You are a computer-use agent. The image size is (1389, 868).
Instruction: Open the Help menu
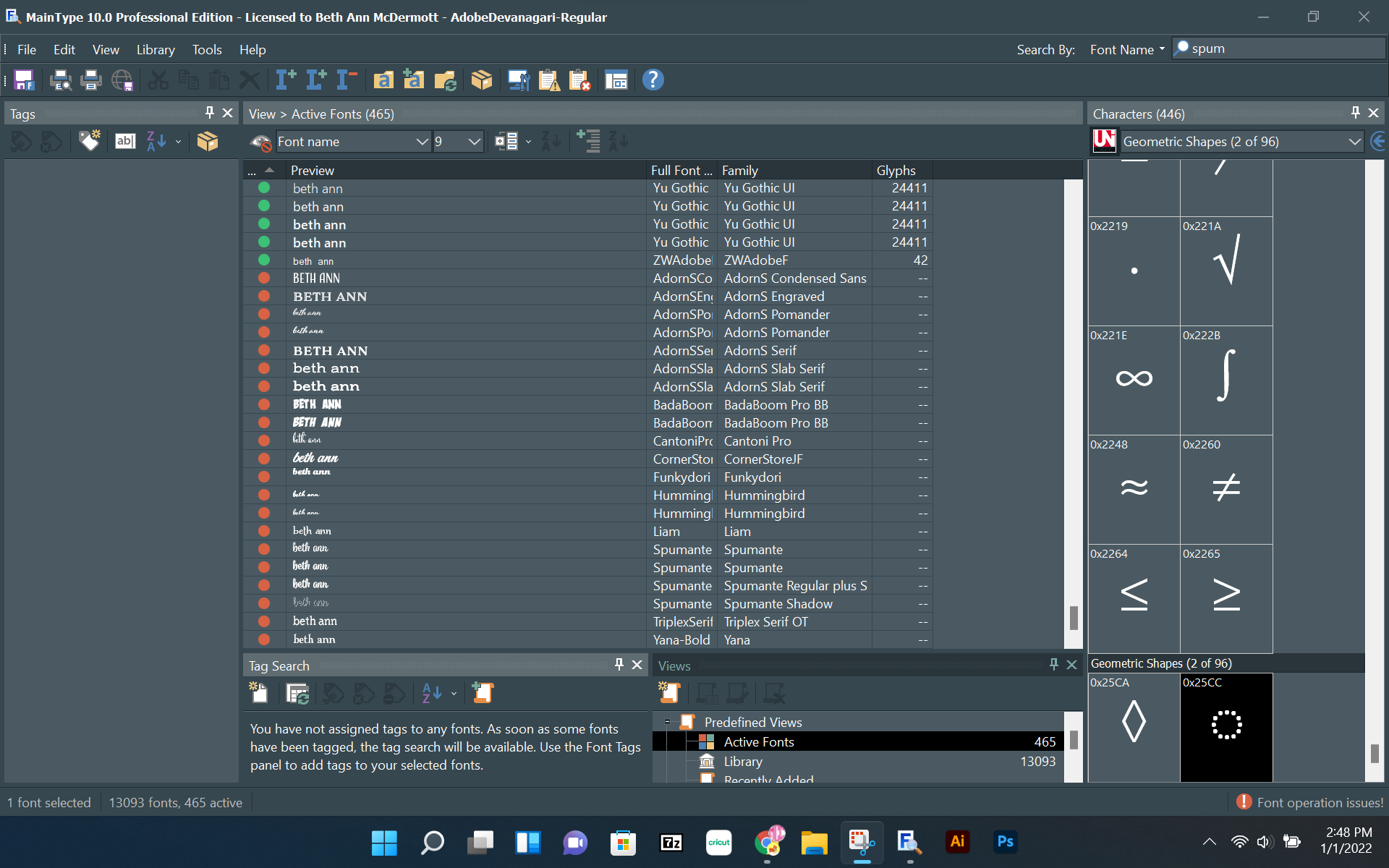tap(252, 49)
